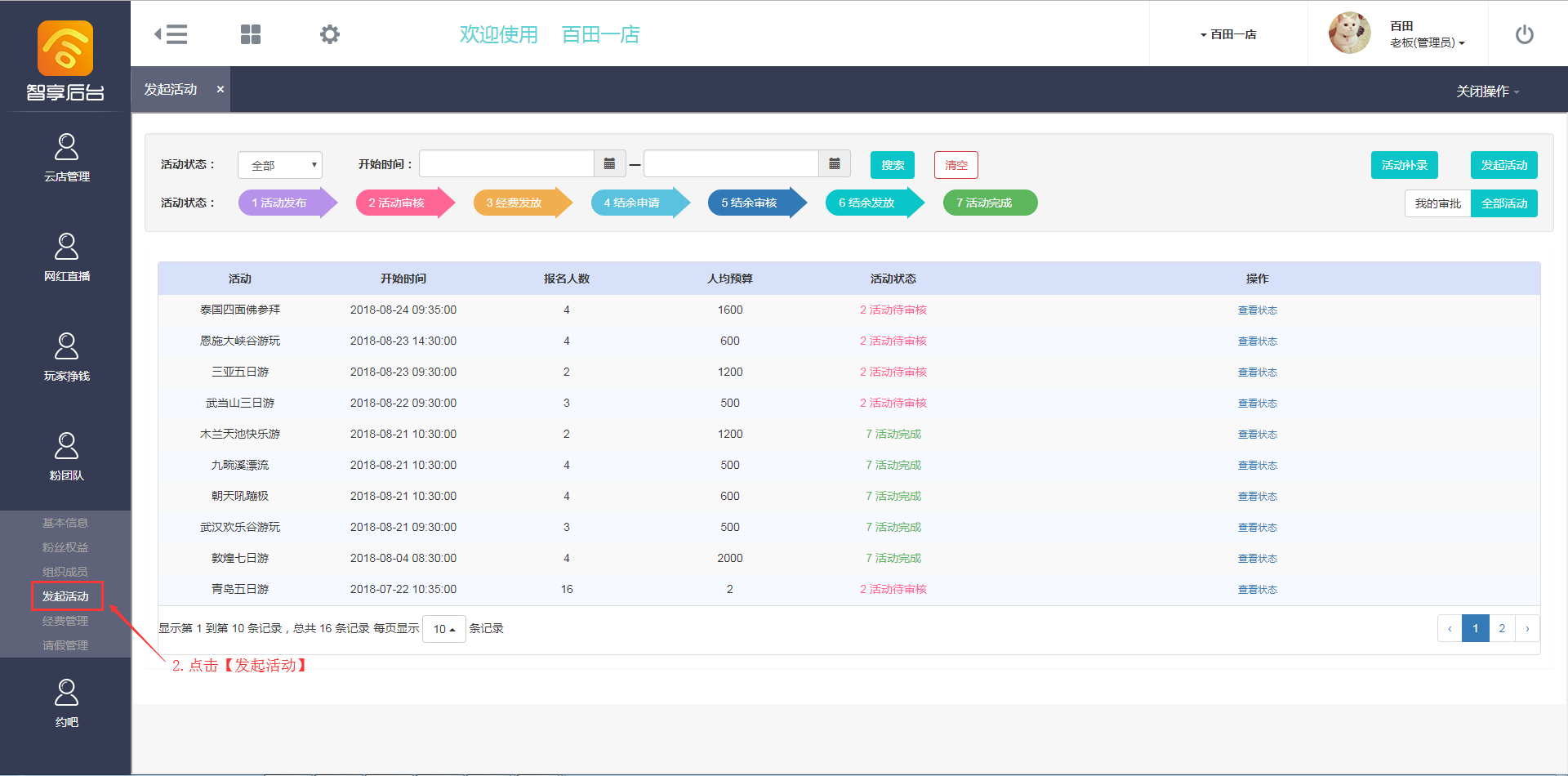Click the previous page arrow
Image resolution: width=1568 pixels, height=776 pixels.
pos(1450,628)
